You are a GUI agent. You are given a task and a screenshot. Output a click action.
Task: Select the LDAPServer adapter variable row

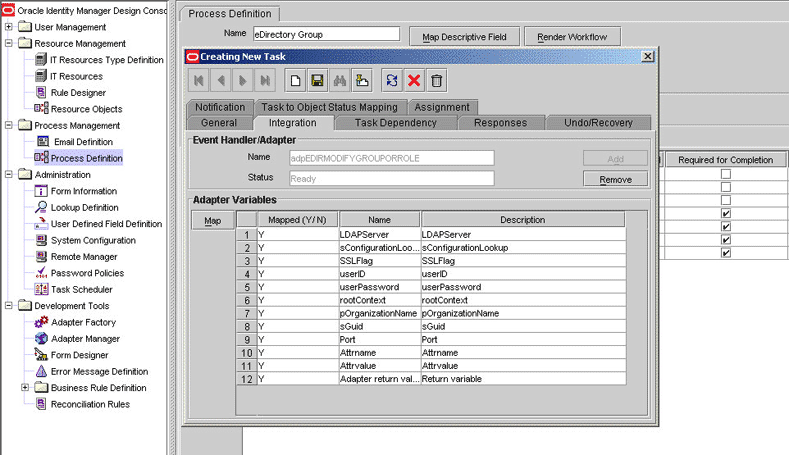[431, 235]
